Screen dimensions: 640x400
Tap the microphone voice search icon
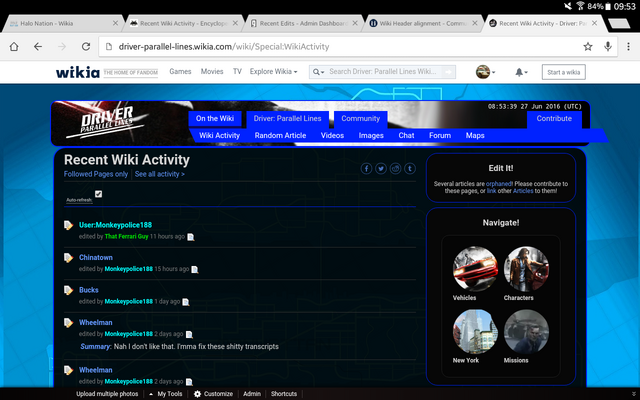[608, 47]
